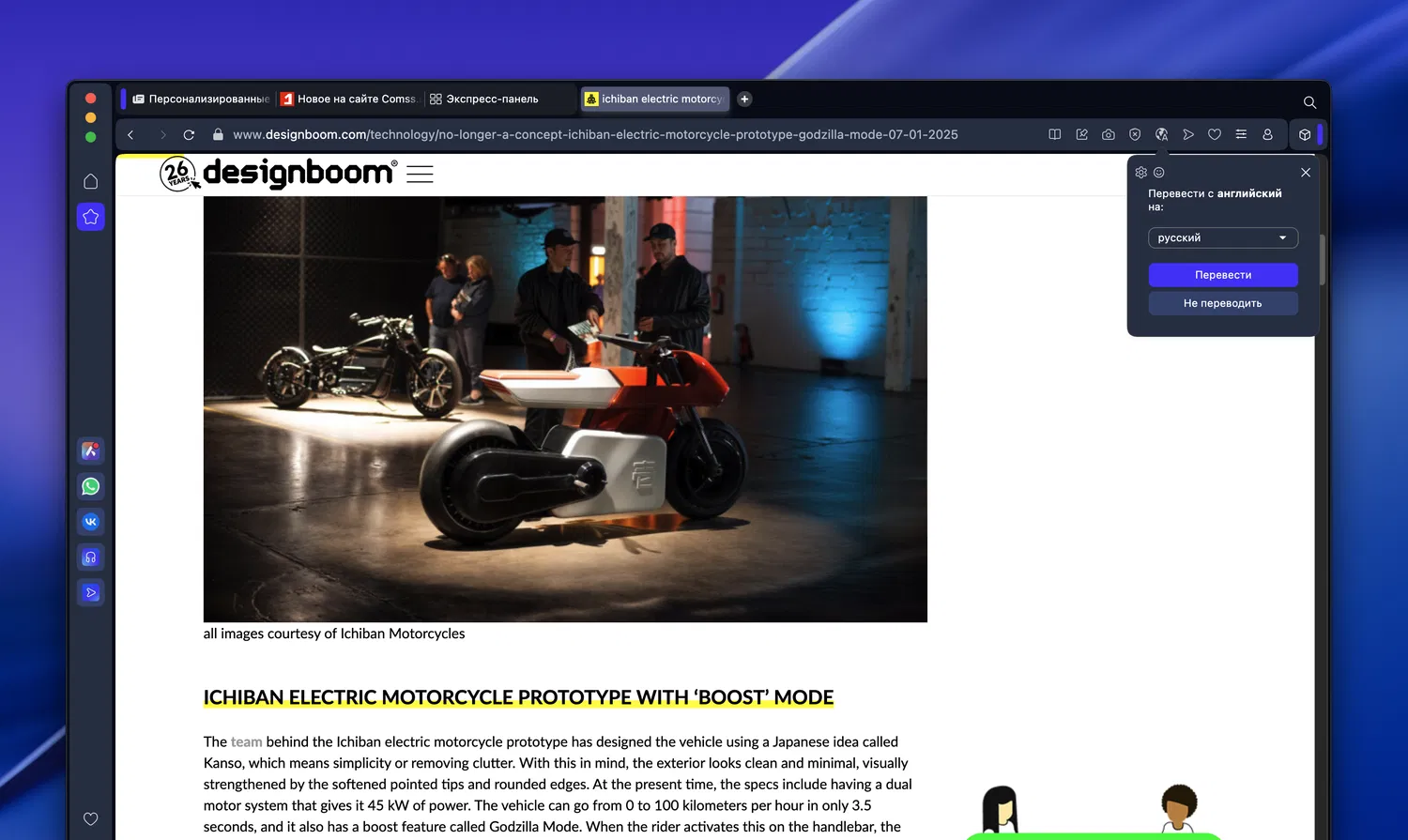Click caption 'all images courtesy of Ichiban Motorcycles'
The width and height of the screenshot is (1408, 840).
[334, 634]
